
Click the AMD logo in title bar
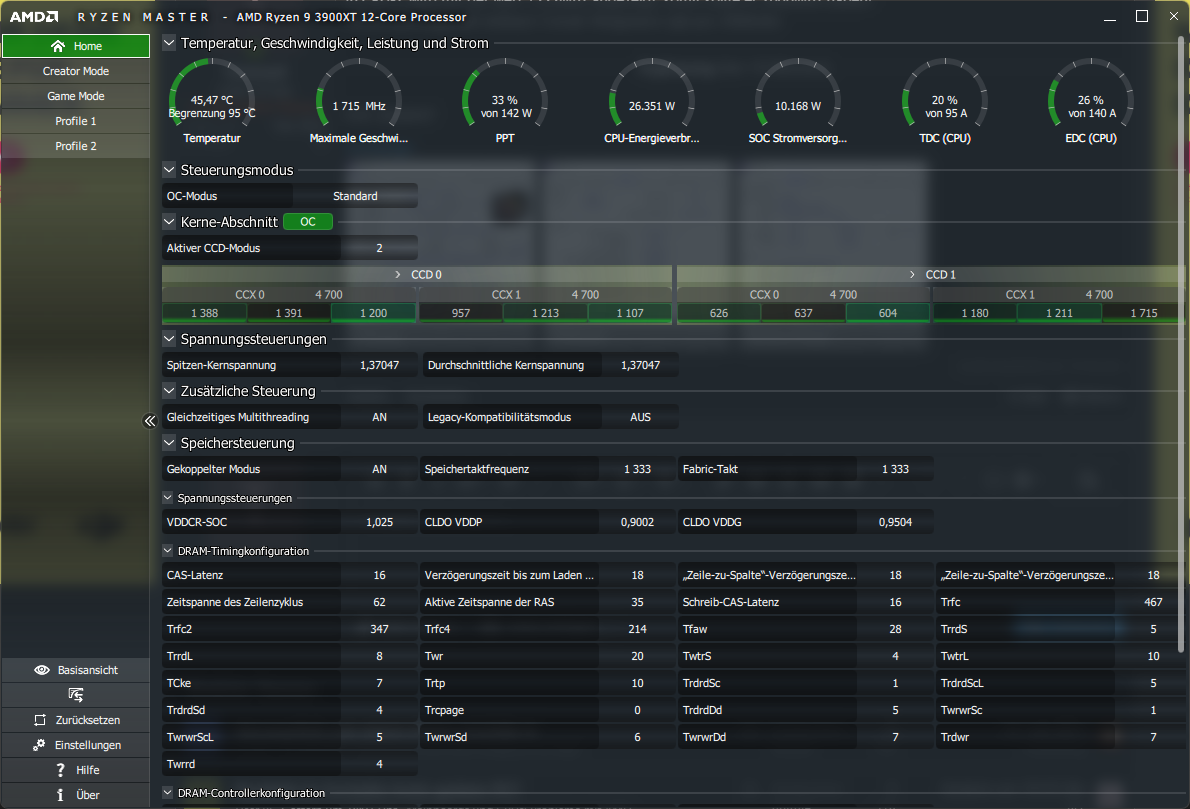click(34, 17)
